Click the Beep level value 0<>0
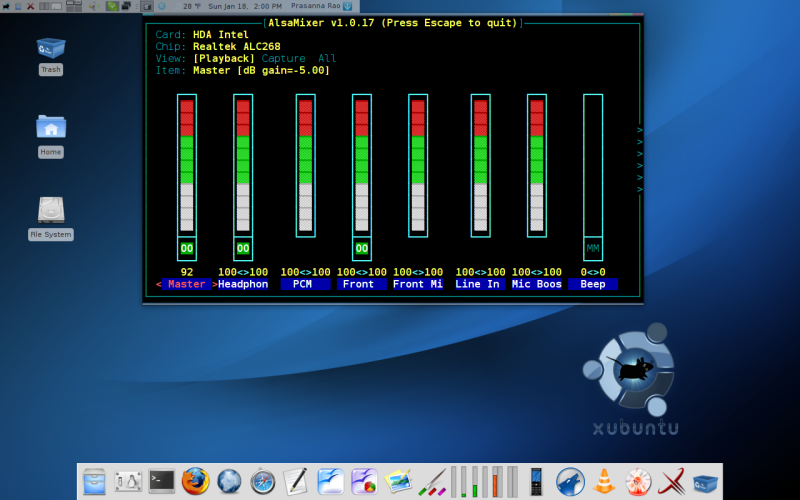The height and width of the screenshot is (500, 800). point(593,272)
